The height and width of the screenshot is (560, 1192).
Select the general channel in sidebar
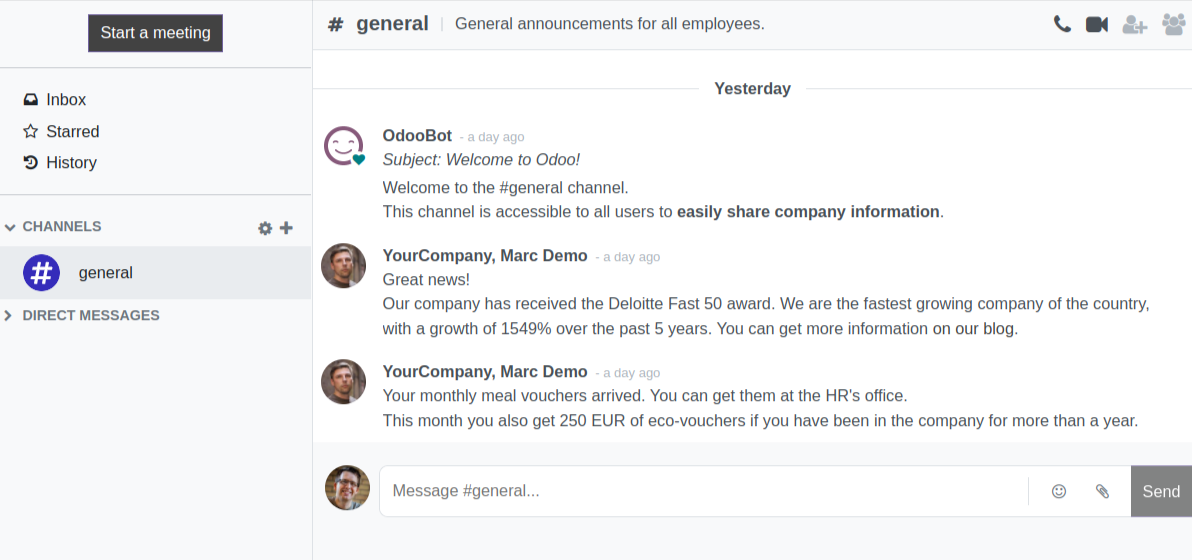coord(155,273)
